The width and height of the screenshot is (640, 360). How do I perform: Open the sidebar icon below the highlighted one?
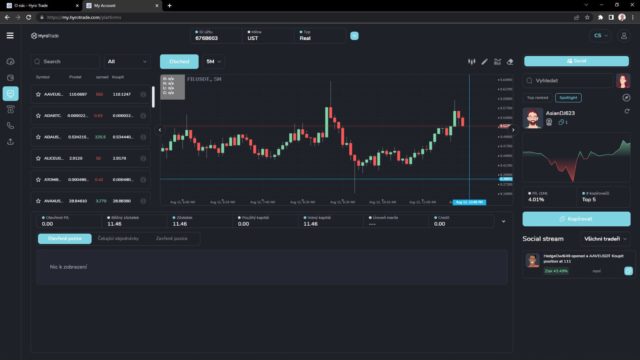(x=11, y=109)
